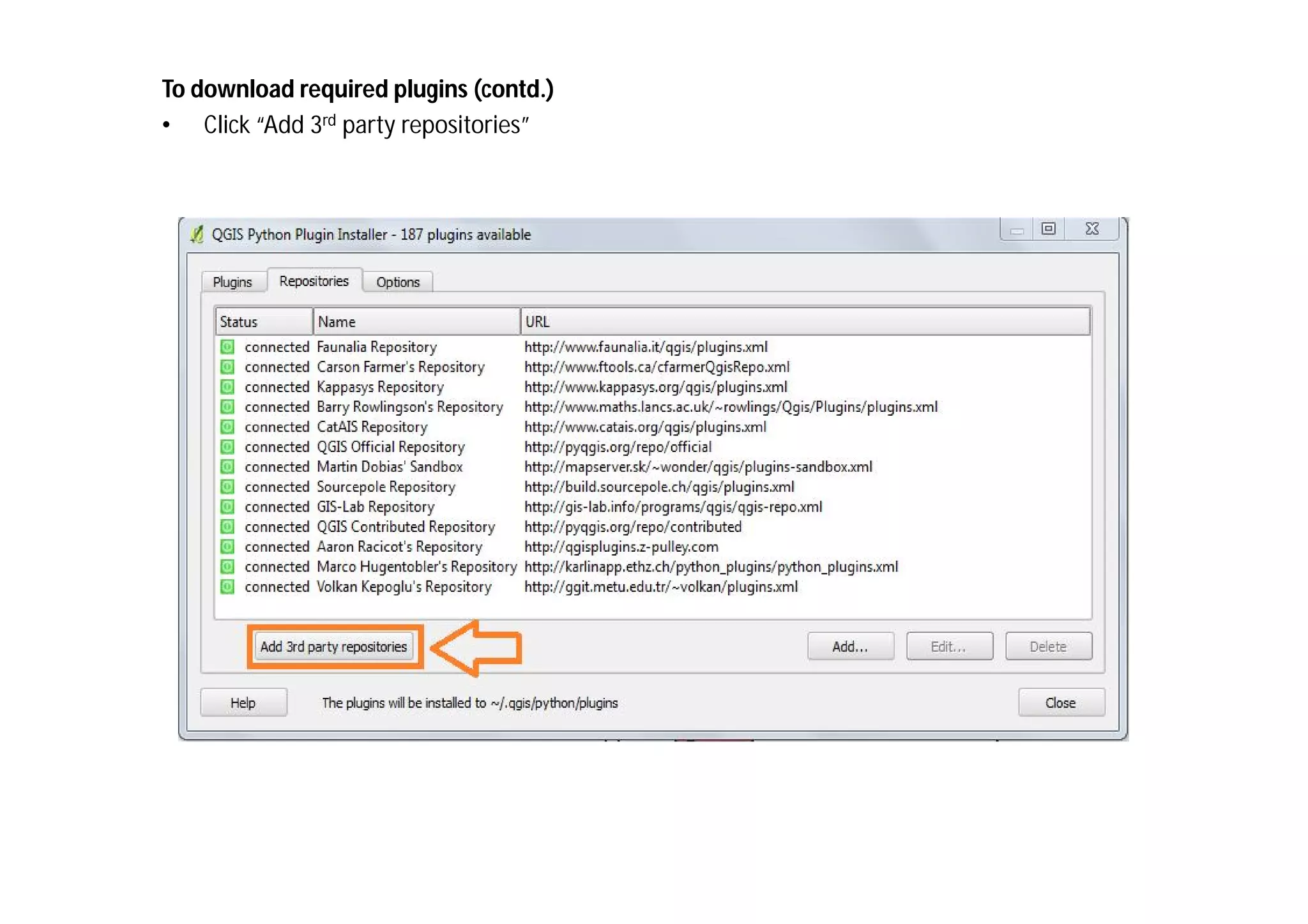Open Help for the plugin installer
Image resolution: width=1308 pixels, height=924 pixels.
(x=243, y=703)
